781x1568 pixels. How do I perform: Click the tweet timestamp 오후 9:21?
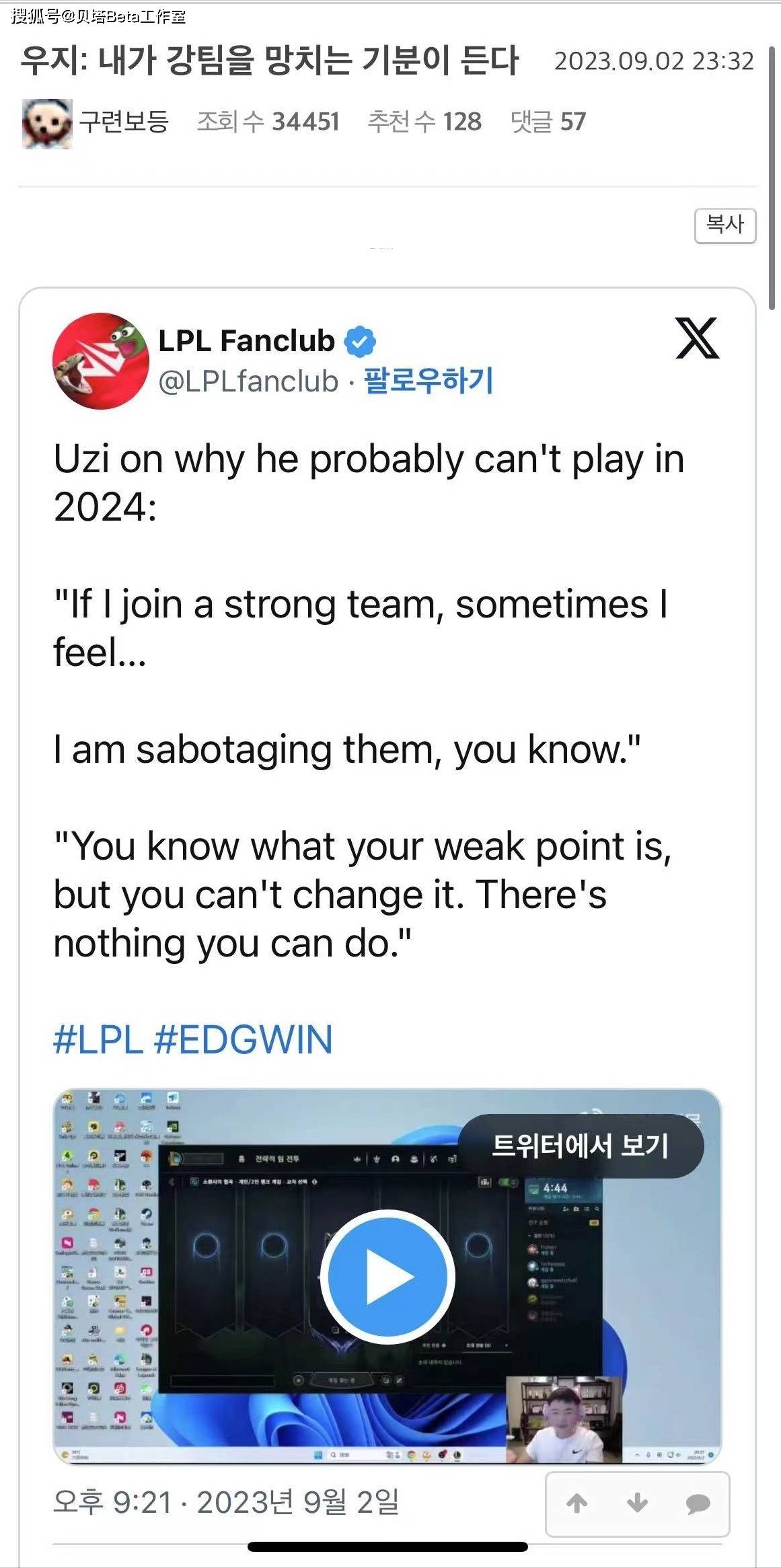(112, 1502)
